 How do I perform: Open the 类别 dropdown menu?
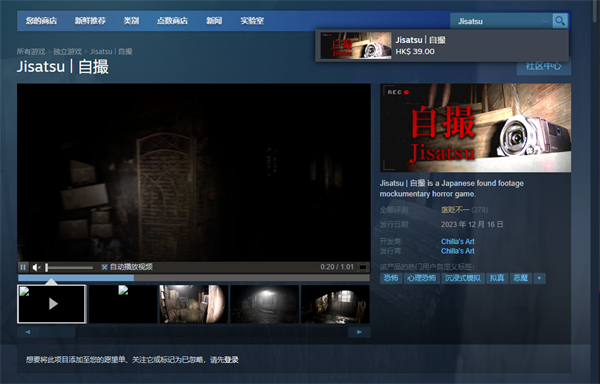(131, 21)
